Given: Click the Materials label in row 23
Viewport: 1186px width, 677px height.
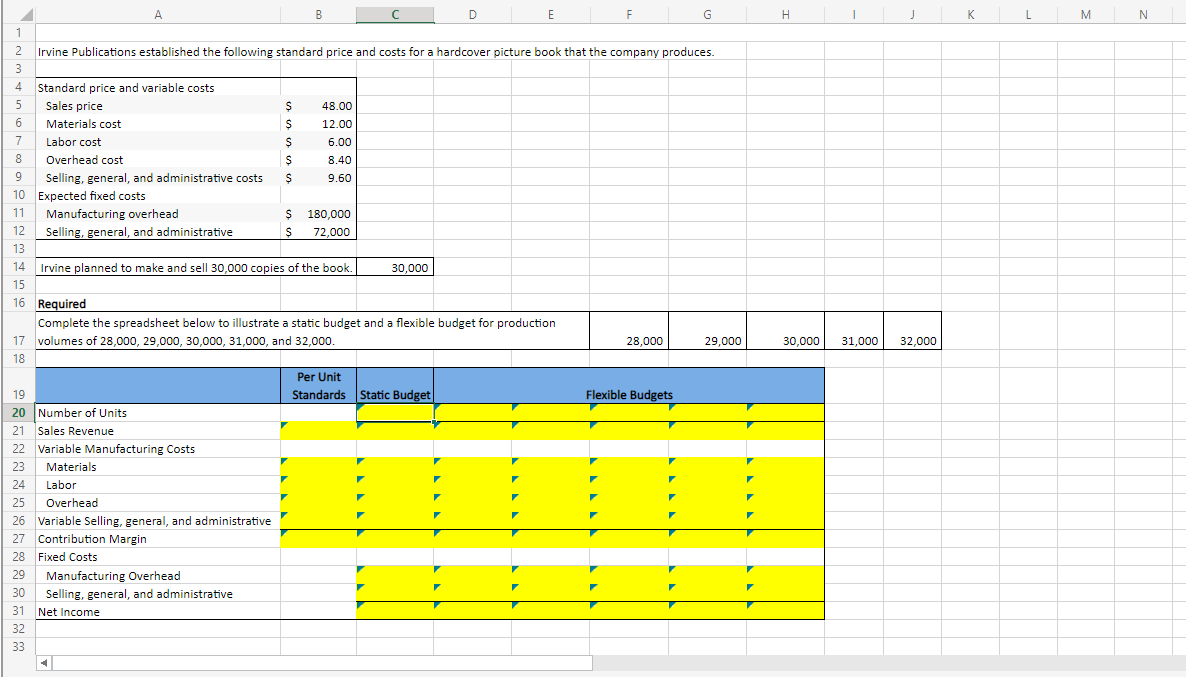Looking at the screenshot, I should tap(71, 467).
